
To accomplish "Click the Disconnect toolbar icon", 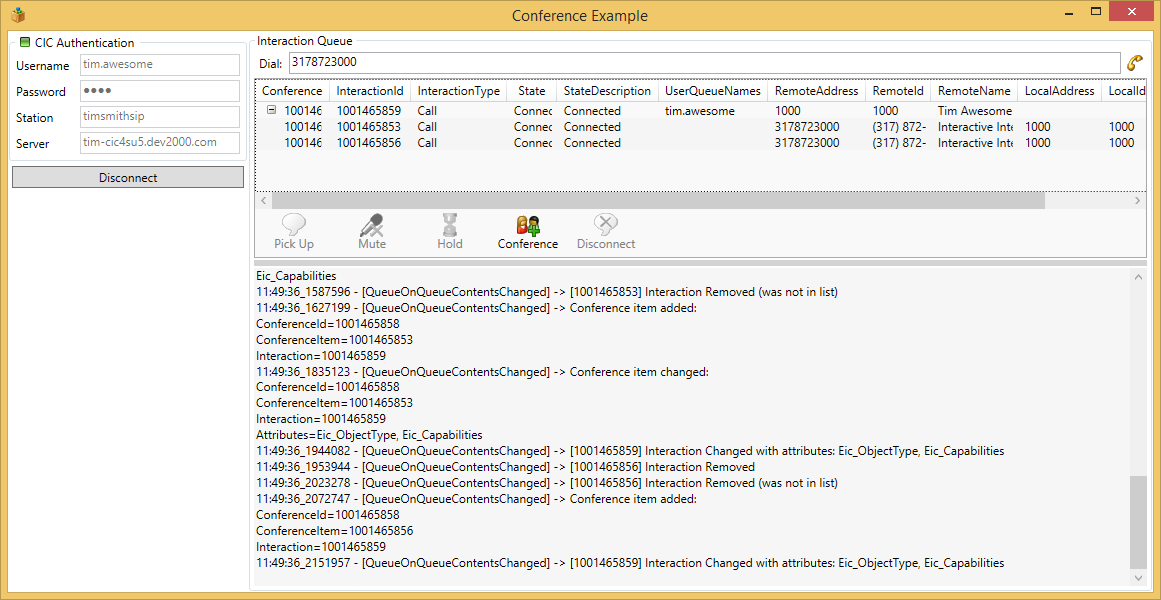I will (x=606, y=224).
